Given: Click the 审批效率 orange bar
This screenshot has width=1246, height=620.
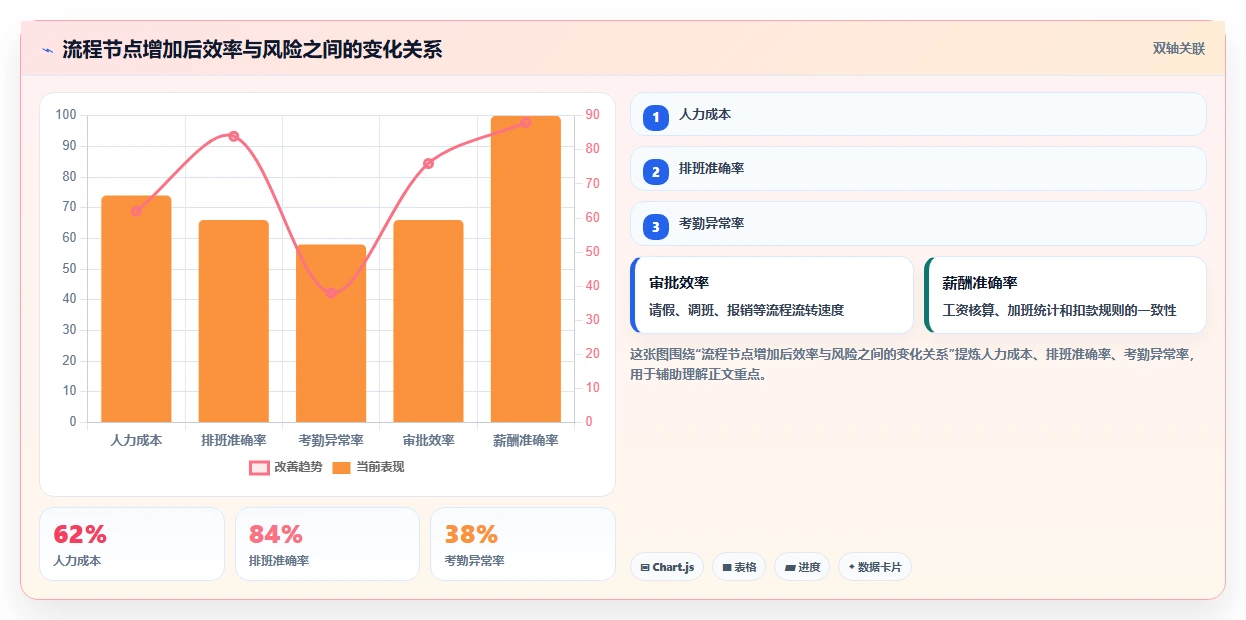Looking at the screenshot, I should [428, 321].
